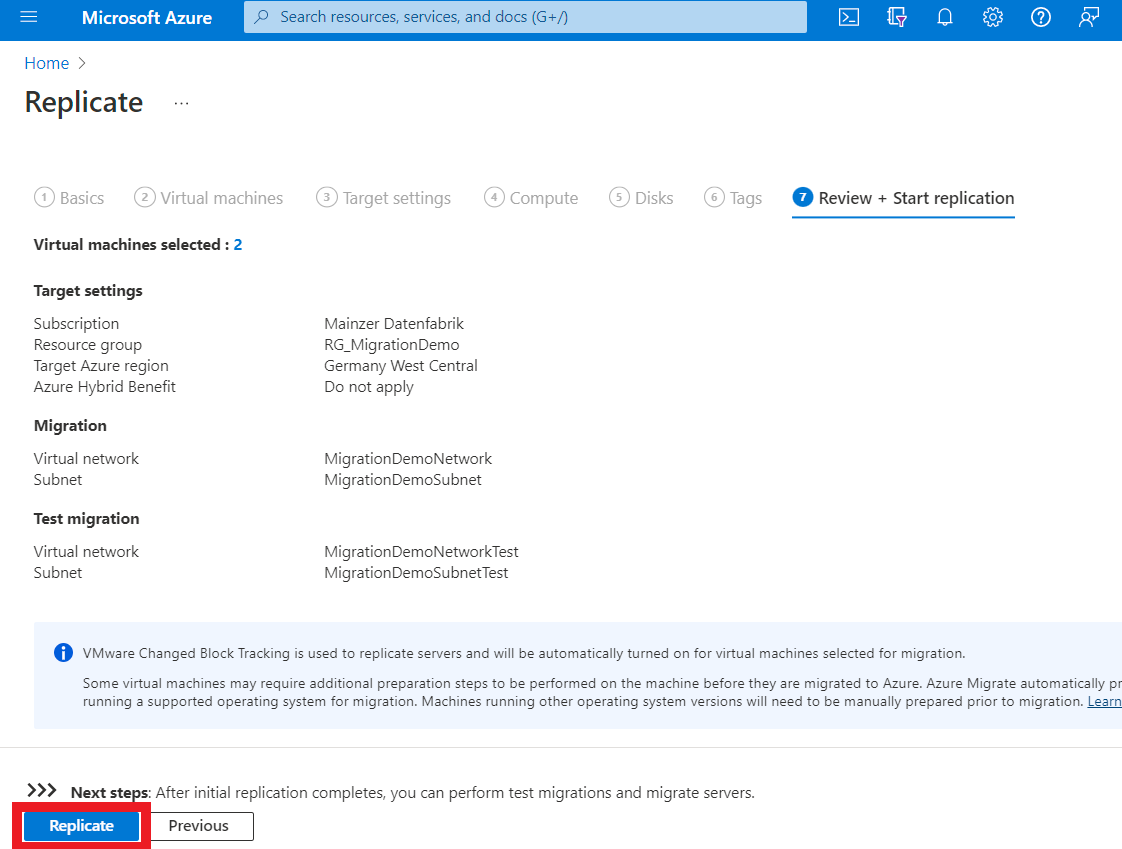Viewport: 1122px width, 849px height.
Task: Open the notifications bell
Action: pos(945,17)
